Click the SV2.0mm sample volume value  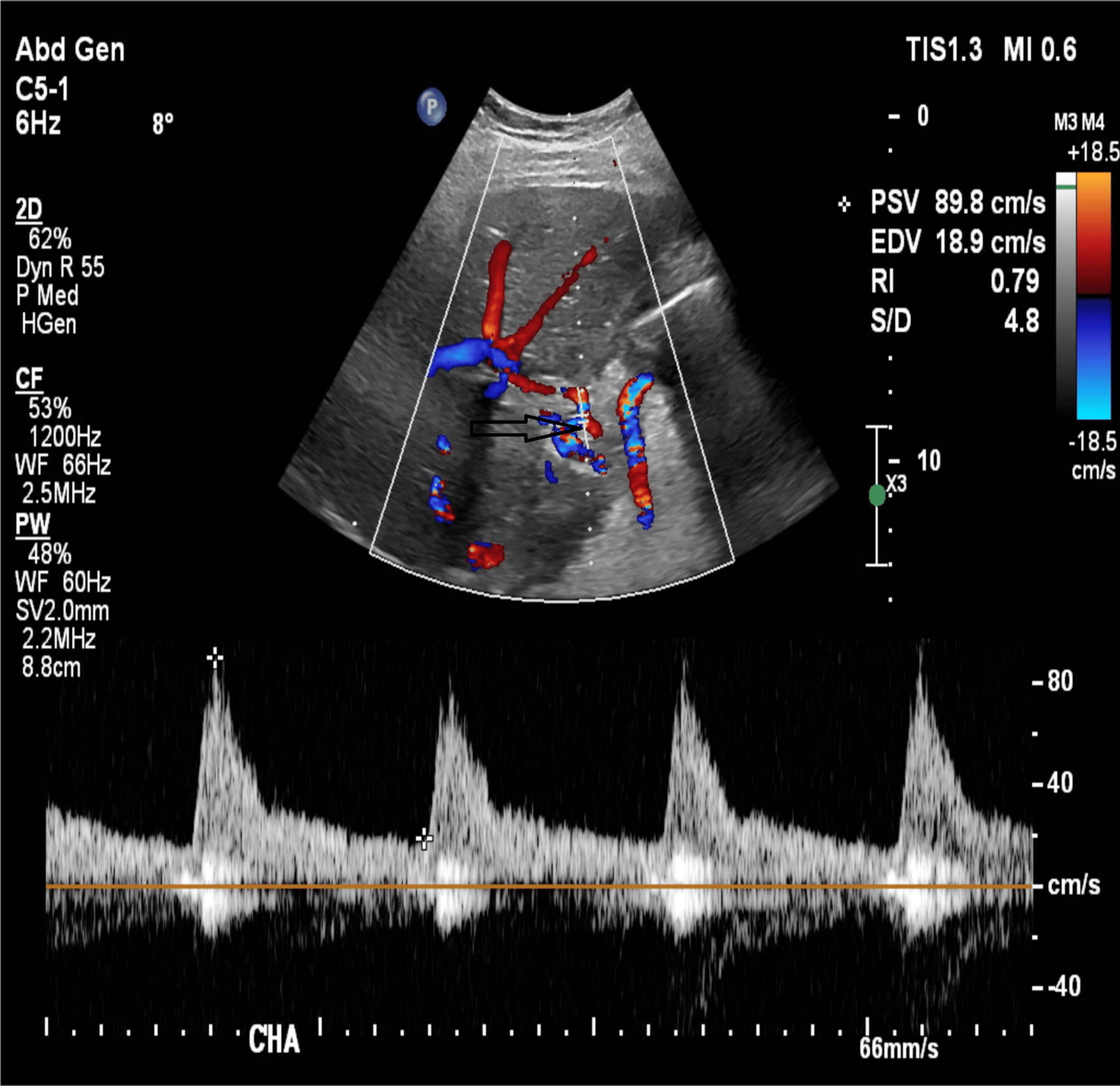62,611
